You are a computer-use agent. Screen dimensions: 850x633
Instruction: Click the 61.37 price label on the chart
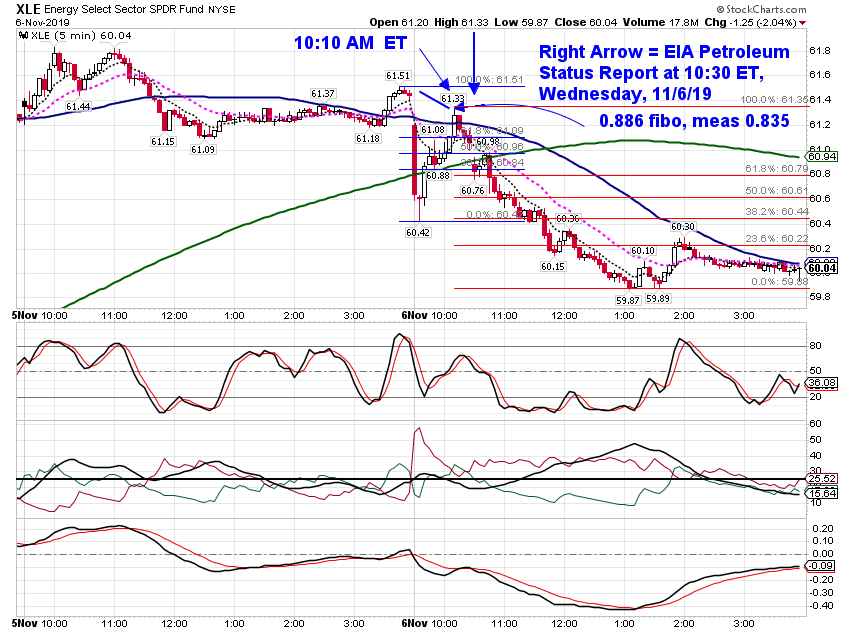(323, 94)
